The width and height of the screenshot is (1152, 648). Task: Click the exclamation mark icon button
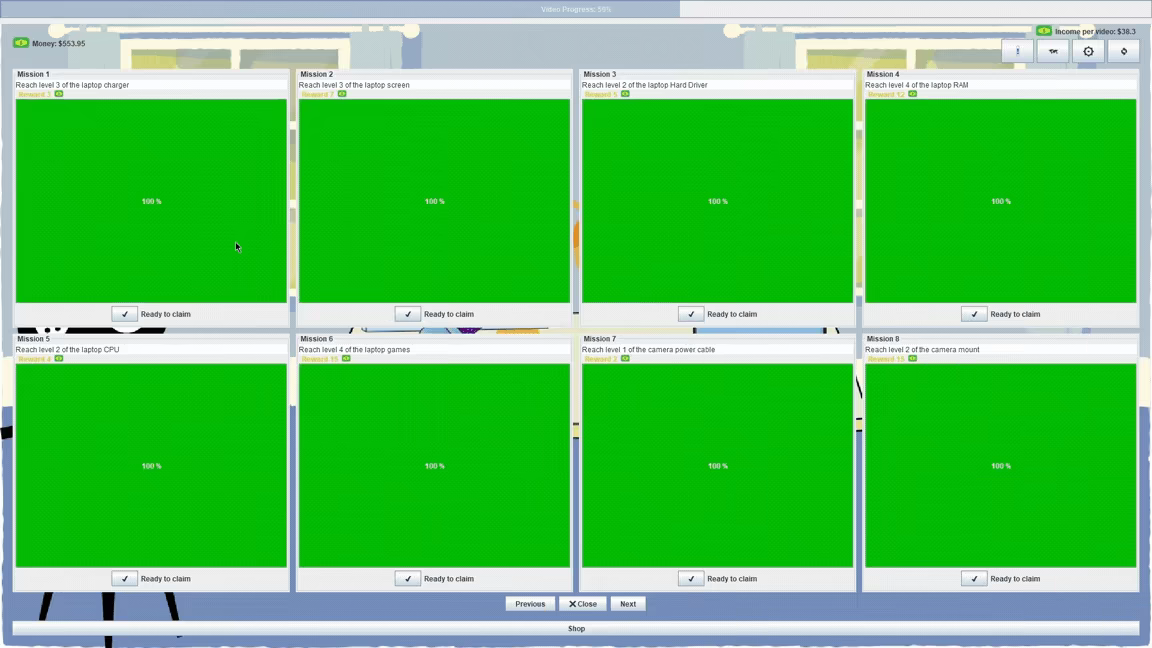click(1018, 51)
